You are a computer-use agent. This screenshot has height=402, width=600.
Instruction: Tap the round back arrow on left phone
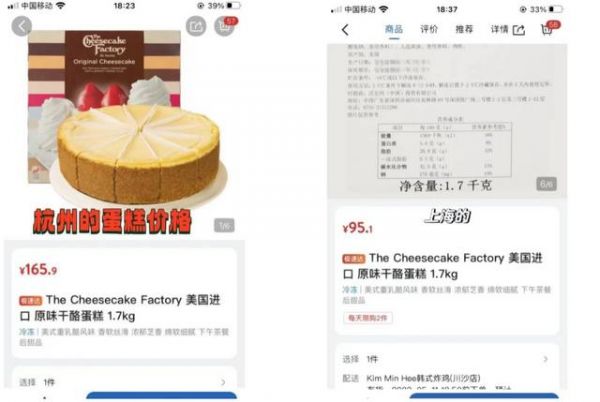(x=21, y=27)
